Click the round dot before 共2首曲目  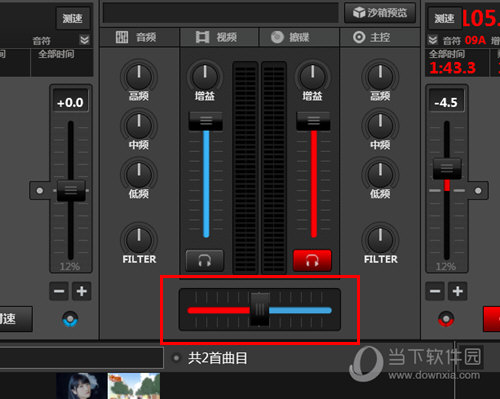[x=176, y=358]
